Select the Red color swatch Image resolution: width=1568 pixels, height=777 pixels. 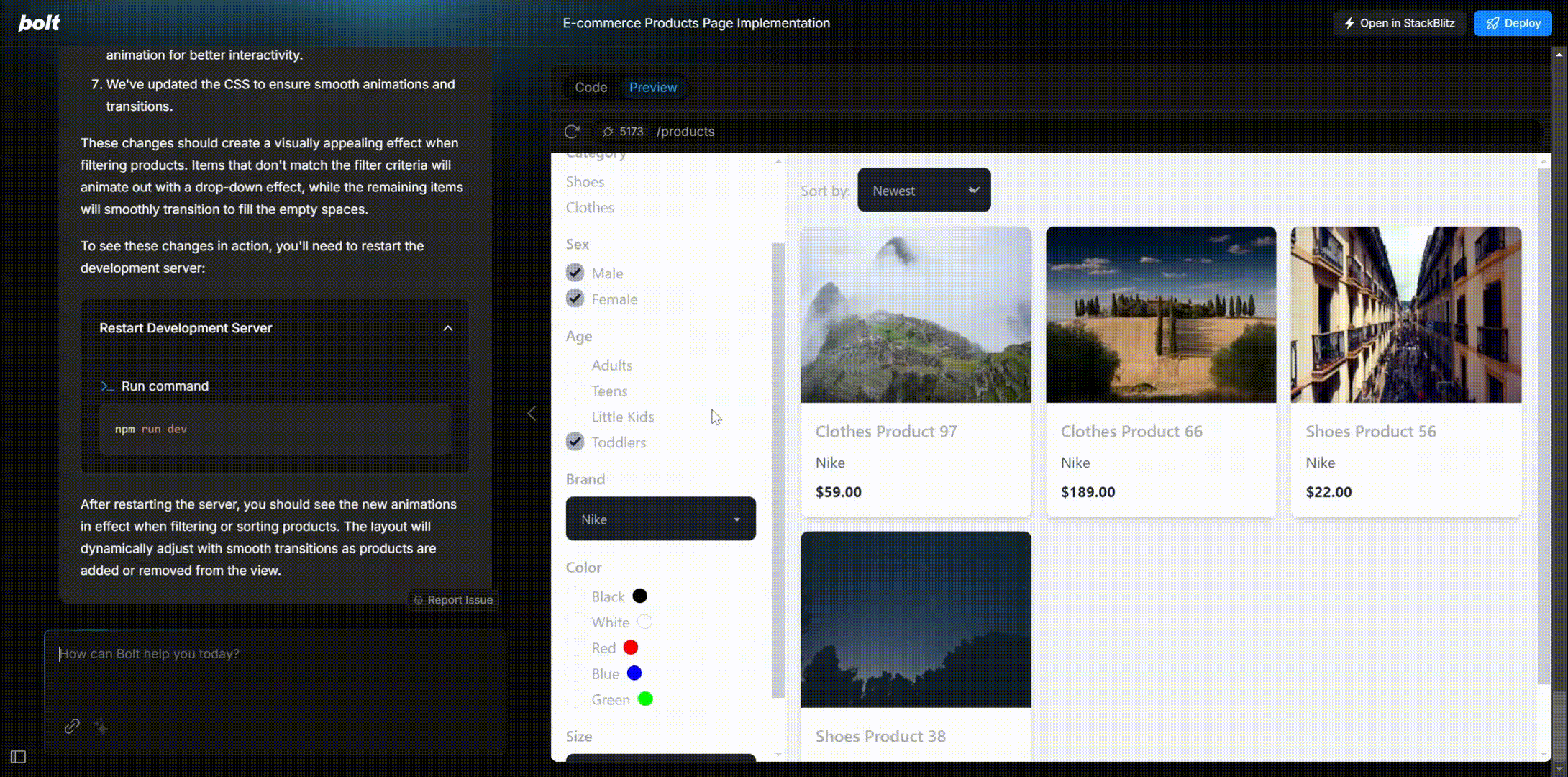(x=630, y=647)
